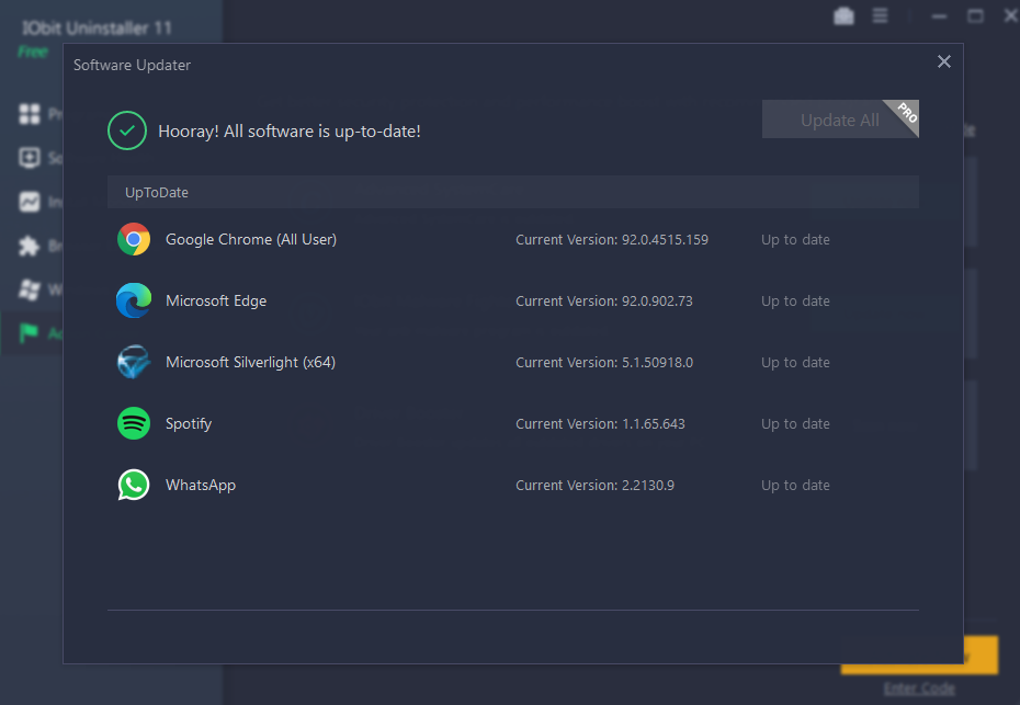Screen dimensions: 1020x705
Task: Select the Microsoft Silverlight (x64) entry name
Action: tap(250, 362)
